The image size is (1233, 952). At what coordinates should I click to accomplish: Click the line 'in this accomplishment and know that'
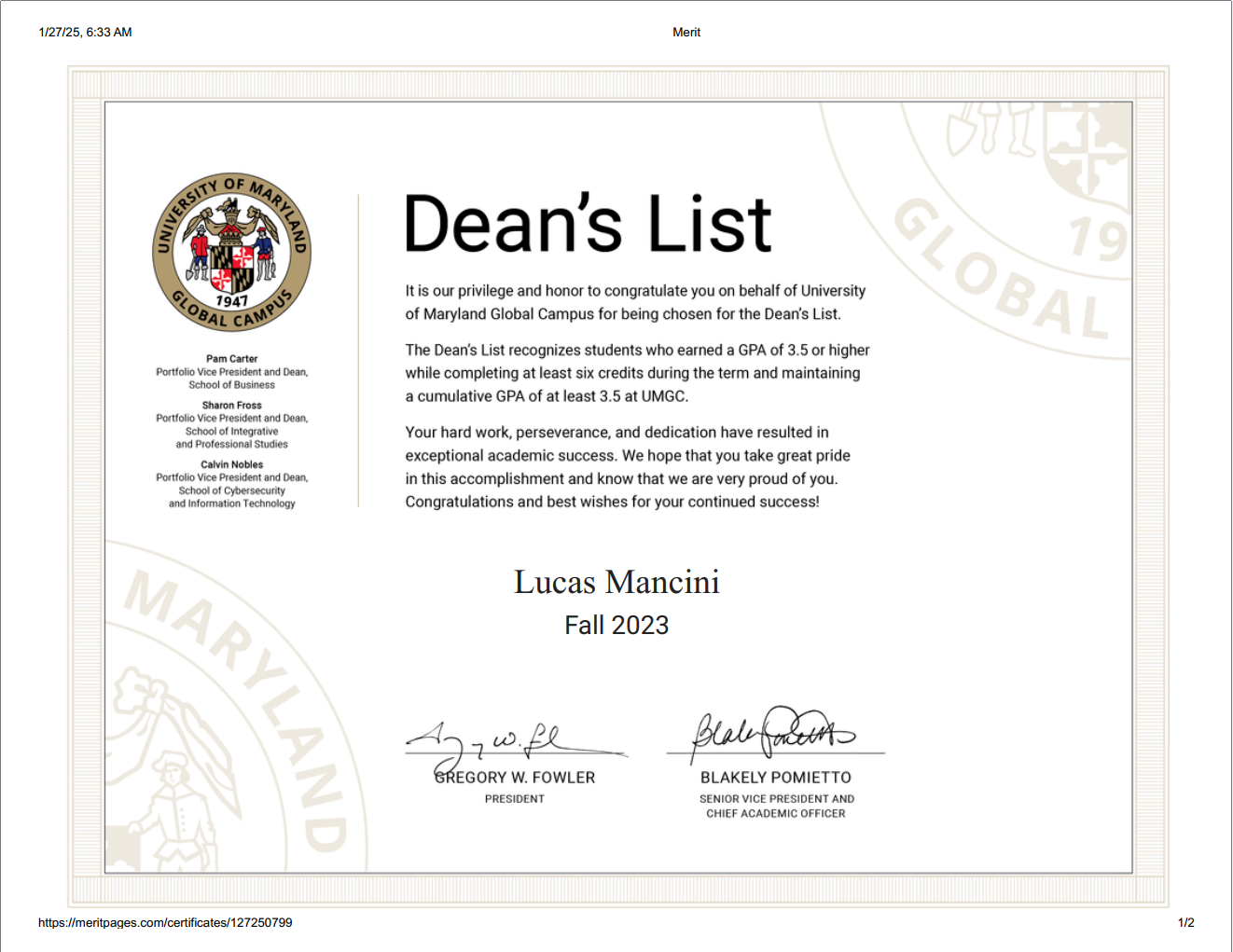[621, 479]
